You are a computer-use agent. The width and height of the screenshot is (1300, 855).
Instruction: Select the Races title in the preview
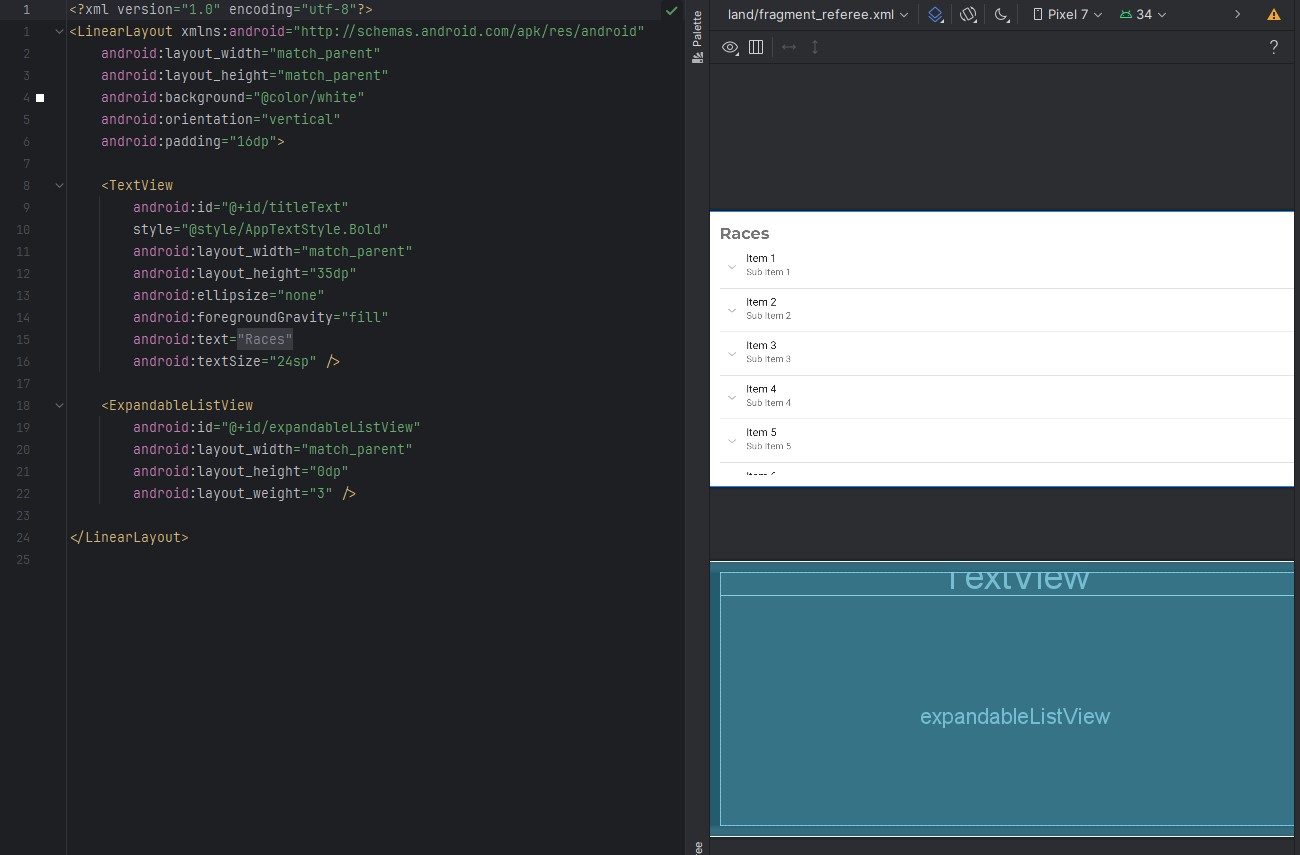click(x=744, y=234)
